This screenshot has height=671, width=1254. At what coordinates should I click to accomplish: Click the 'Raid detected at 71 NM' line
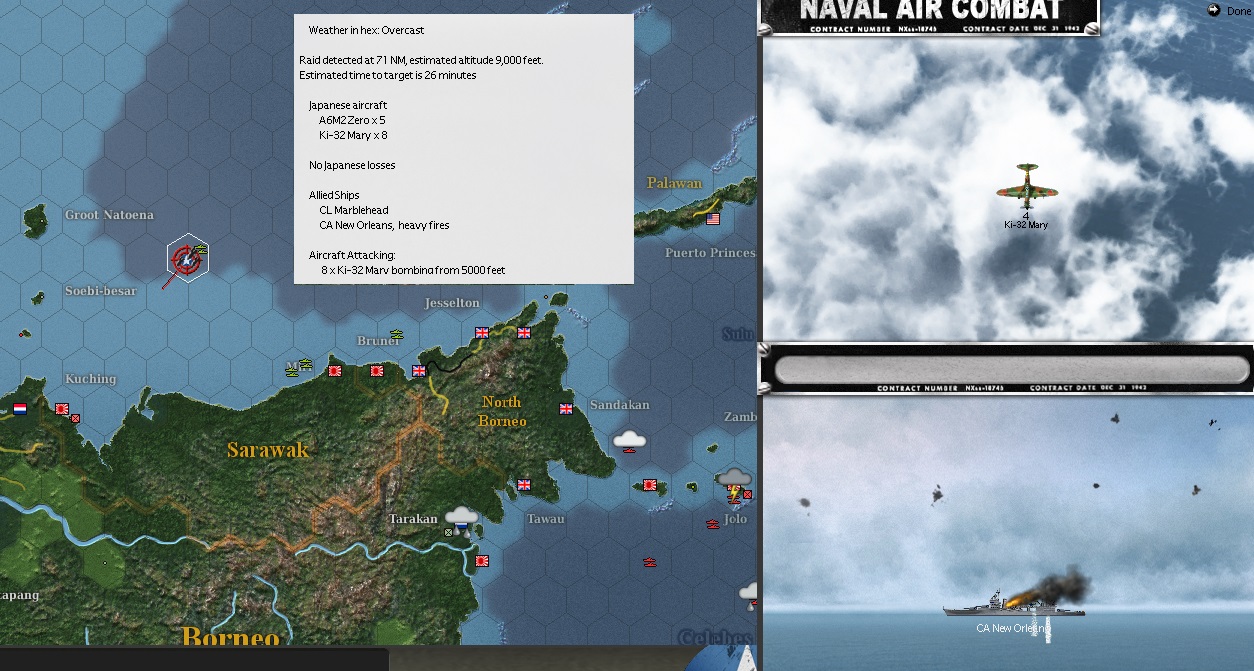(421, 60)
